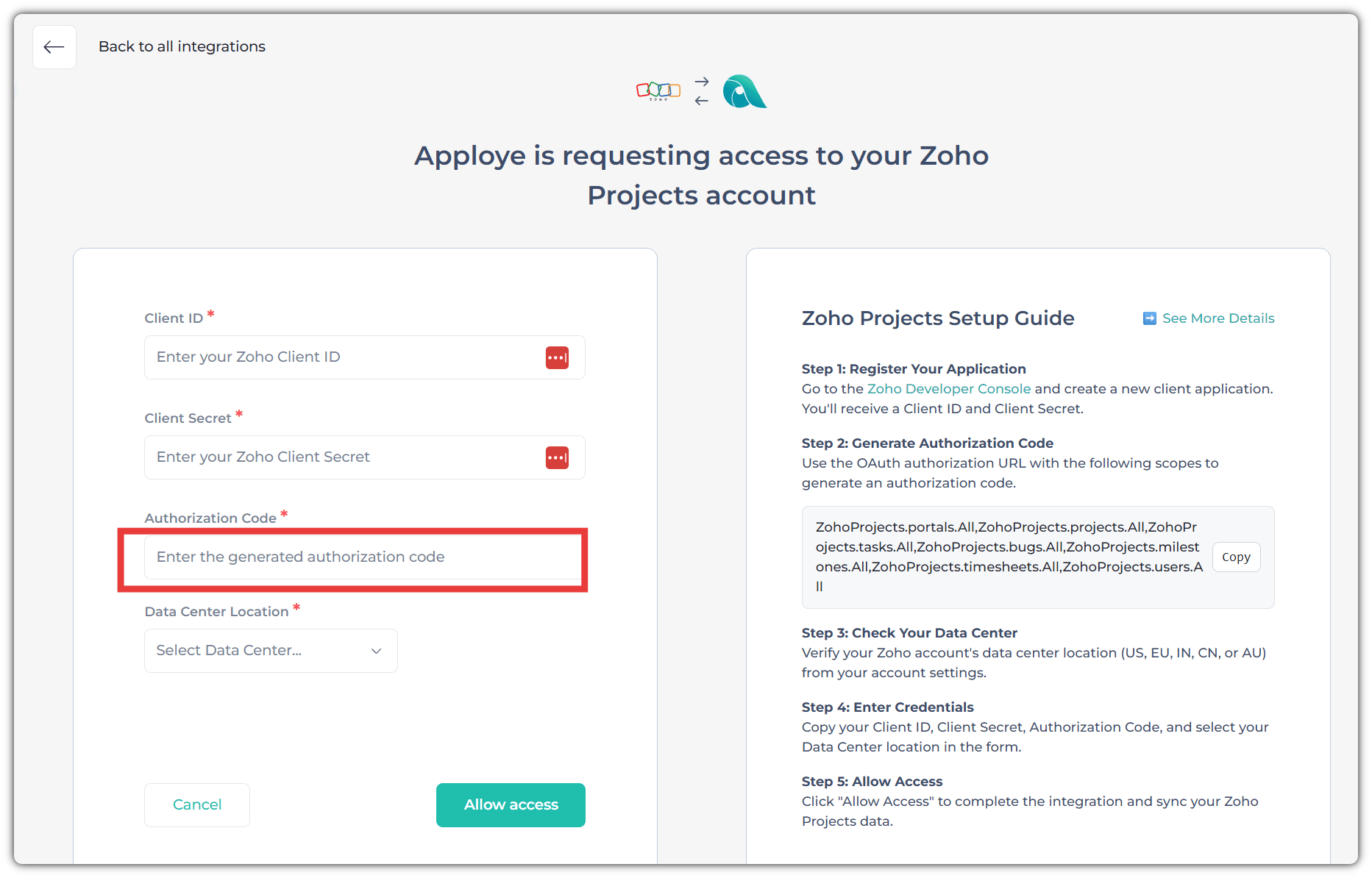Image resolution: width=1372 pixels, height=878 pixels.
Task: Click blue arrow icon beside See More Details
Action: pyautogui.click(x=1149, y=318)
